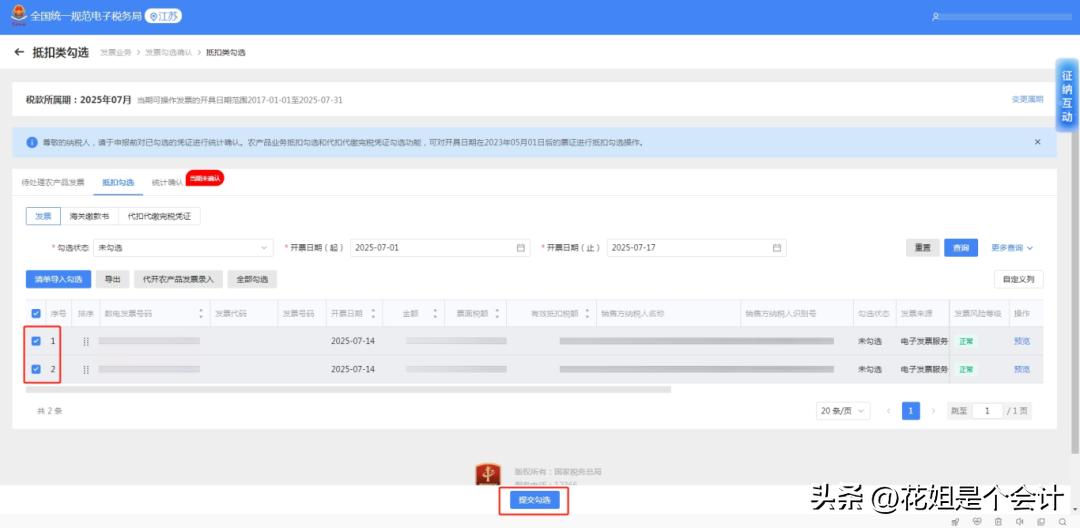Select the 代扣代缴完税凭证 sub-tab
The height and width of the screenshot is (528, 1080).
click(x=159, y=216)
